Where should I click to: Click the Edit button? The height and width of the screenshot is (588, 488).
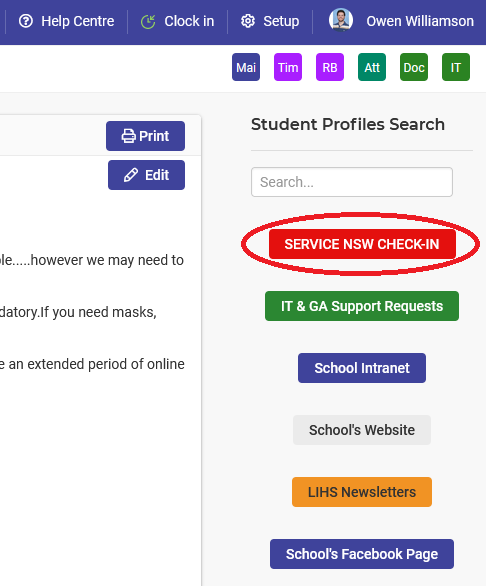pos(146,175)
